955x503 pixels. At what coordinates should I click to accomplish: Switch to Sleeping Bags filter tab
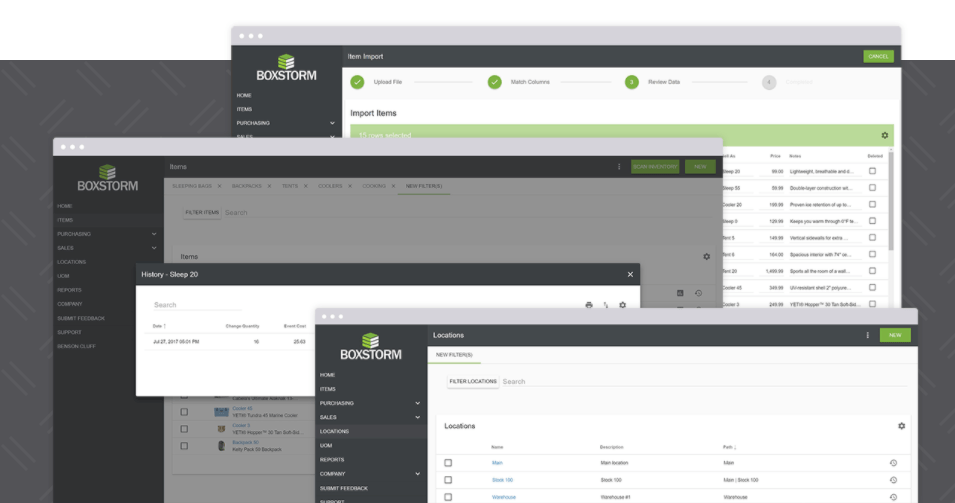point(192,186)
